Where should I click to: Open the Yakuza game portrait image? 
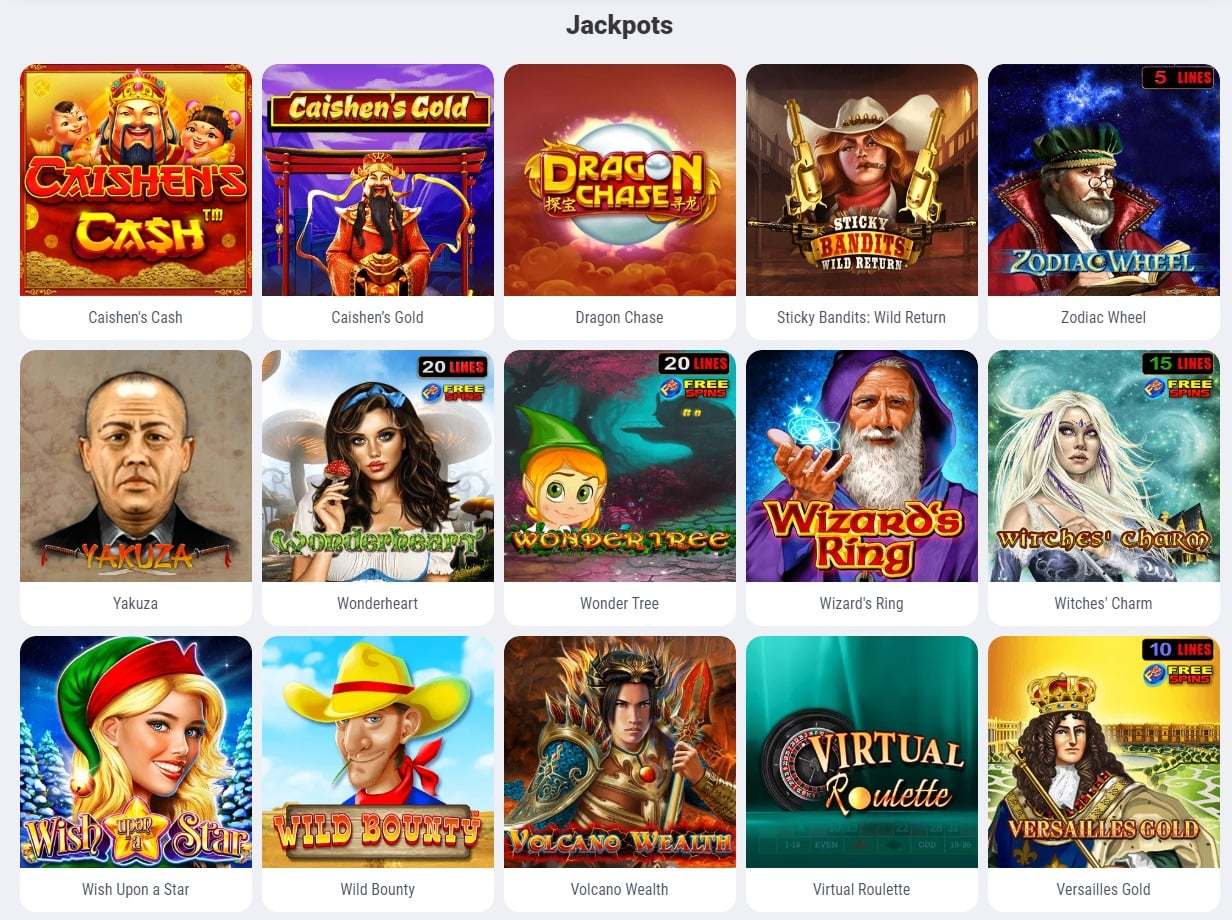136,466
